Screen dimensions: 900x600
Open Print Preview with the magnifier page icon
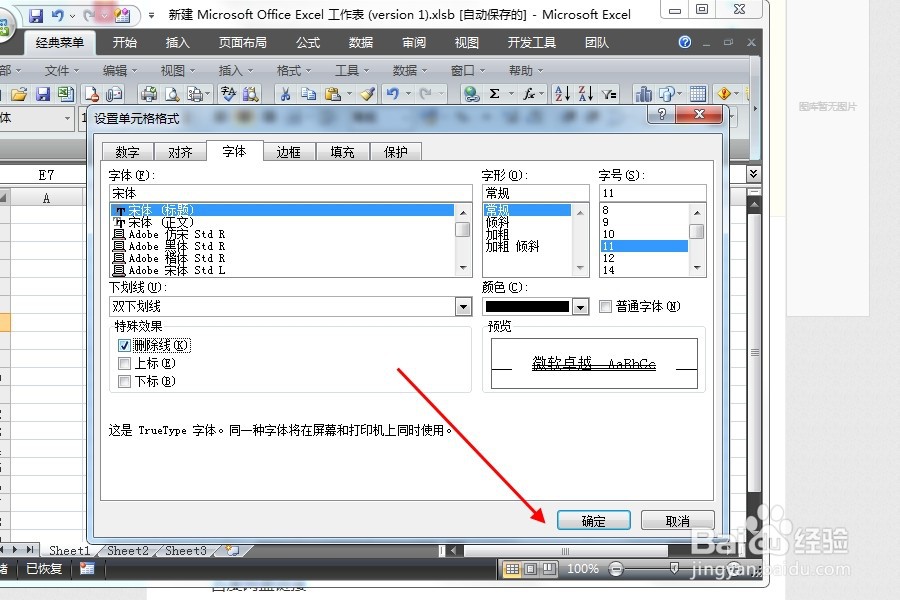coord(172,94)
